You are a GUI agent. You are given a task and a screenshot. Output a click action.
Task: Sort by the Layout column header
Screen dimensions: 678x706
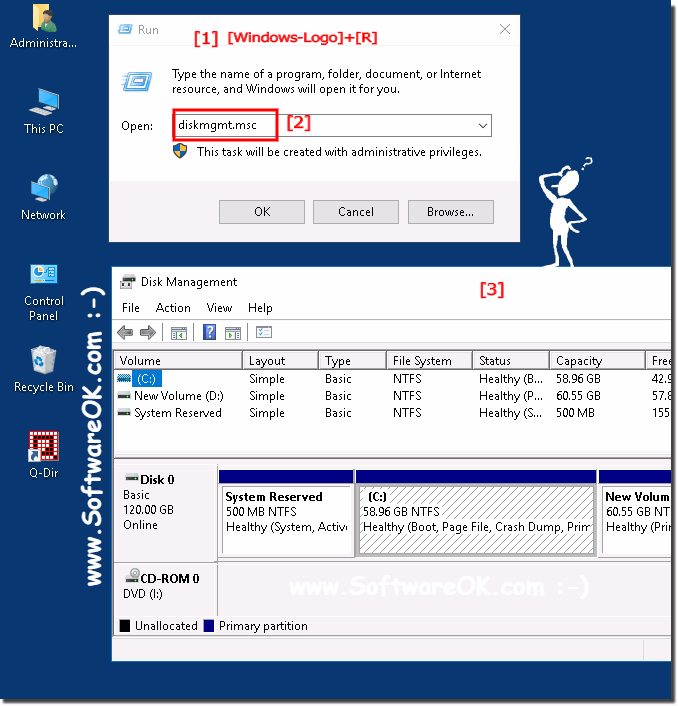(280, 361)
